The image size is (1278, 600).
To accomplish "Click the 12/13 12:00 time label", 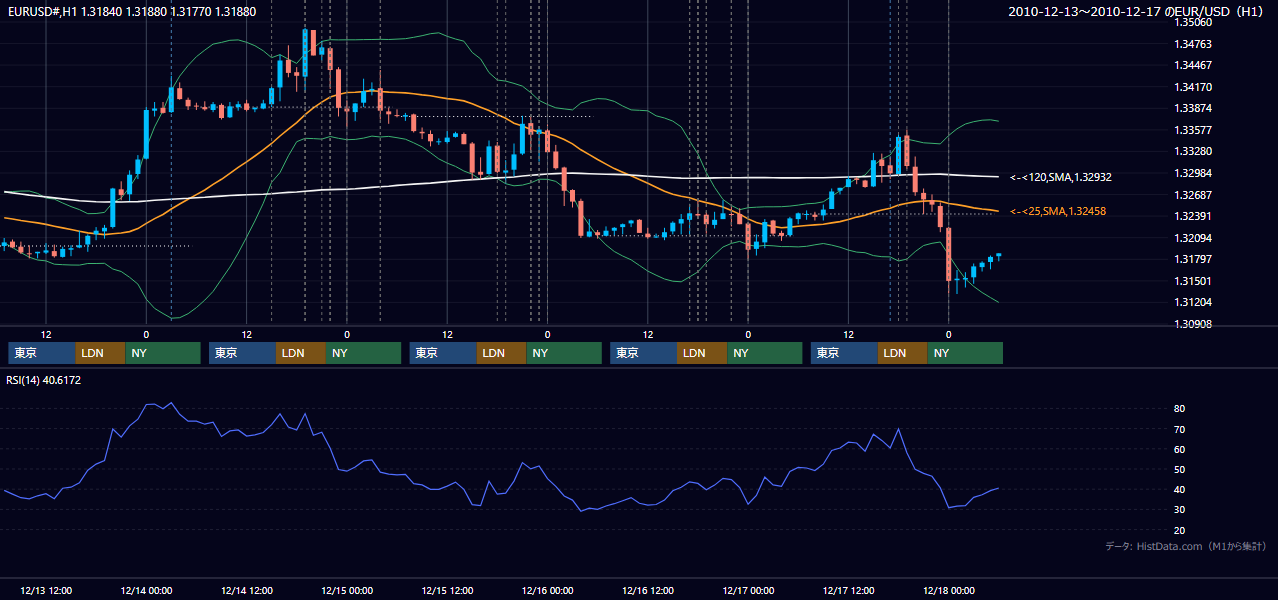I will click(x=46, y=590).
